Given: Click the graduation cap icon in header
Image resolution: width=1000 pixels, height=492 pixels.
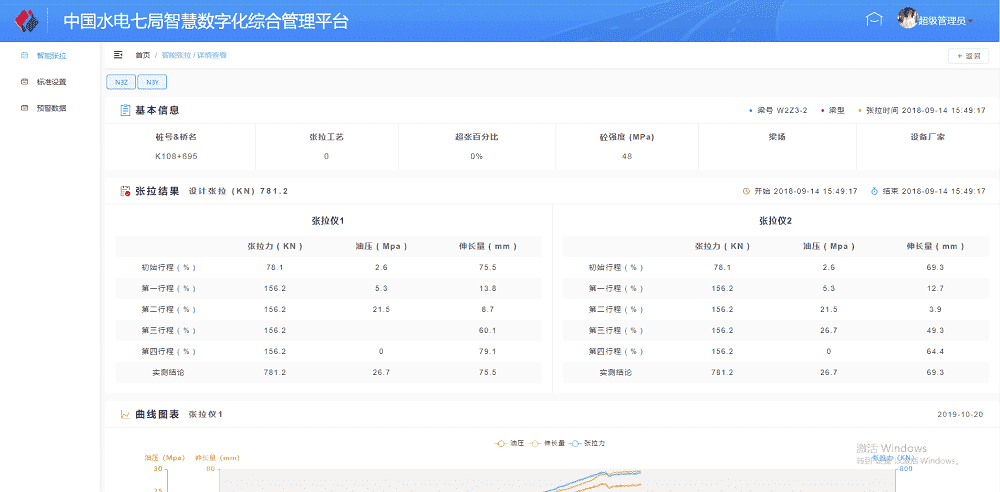Looking at the screenshot, I should click(x=874, y=20).
